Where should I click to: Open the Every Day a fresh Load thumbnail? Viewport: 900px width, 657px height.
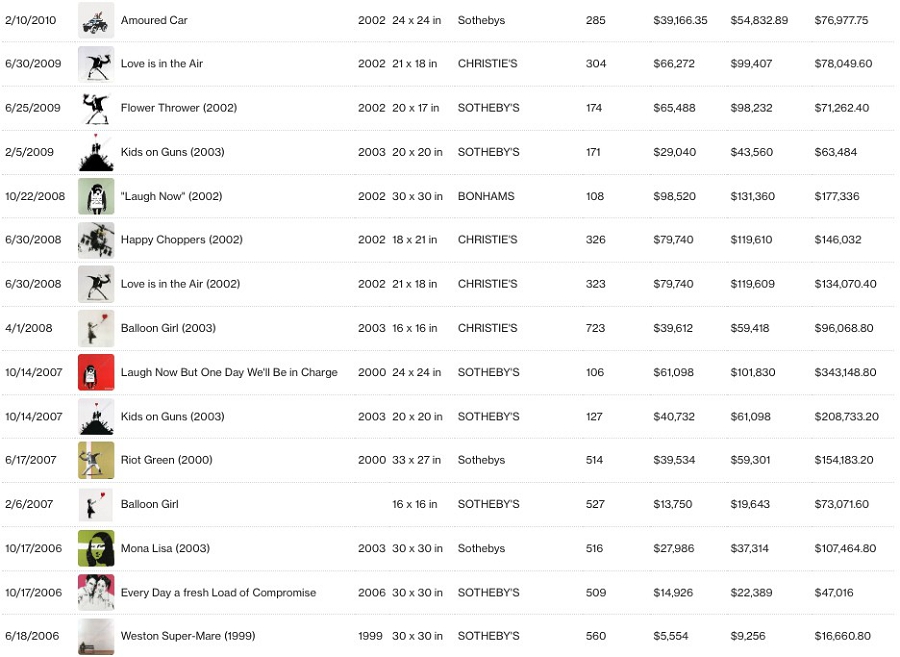(96, 592)
